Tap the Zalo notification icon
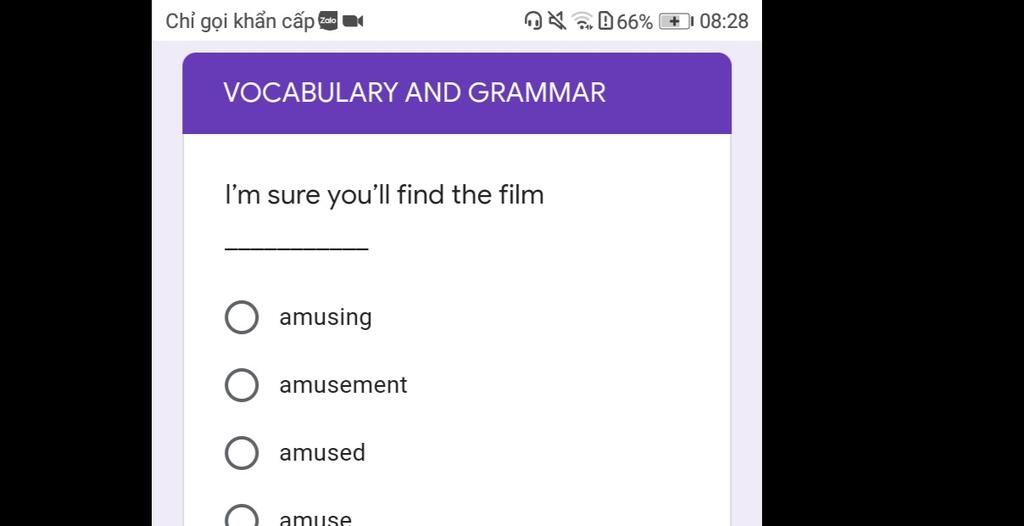Image resolution: width=1024 pixels, height=526 pixels. (328, 21)
